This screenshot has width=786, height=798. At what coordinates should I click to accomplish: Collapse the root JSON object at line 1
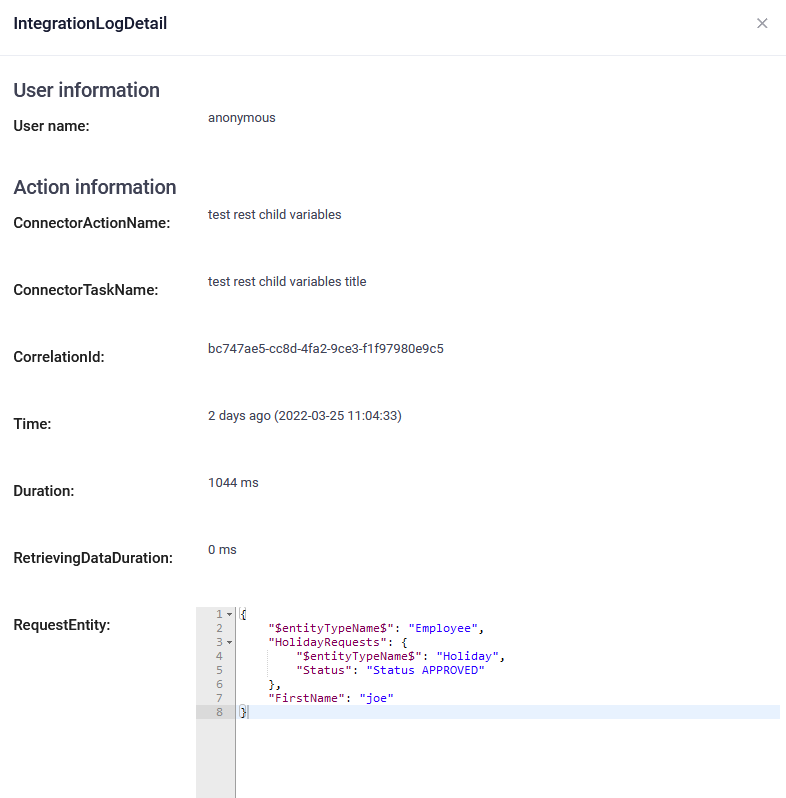(229, 614)
